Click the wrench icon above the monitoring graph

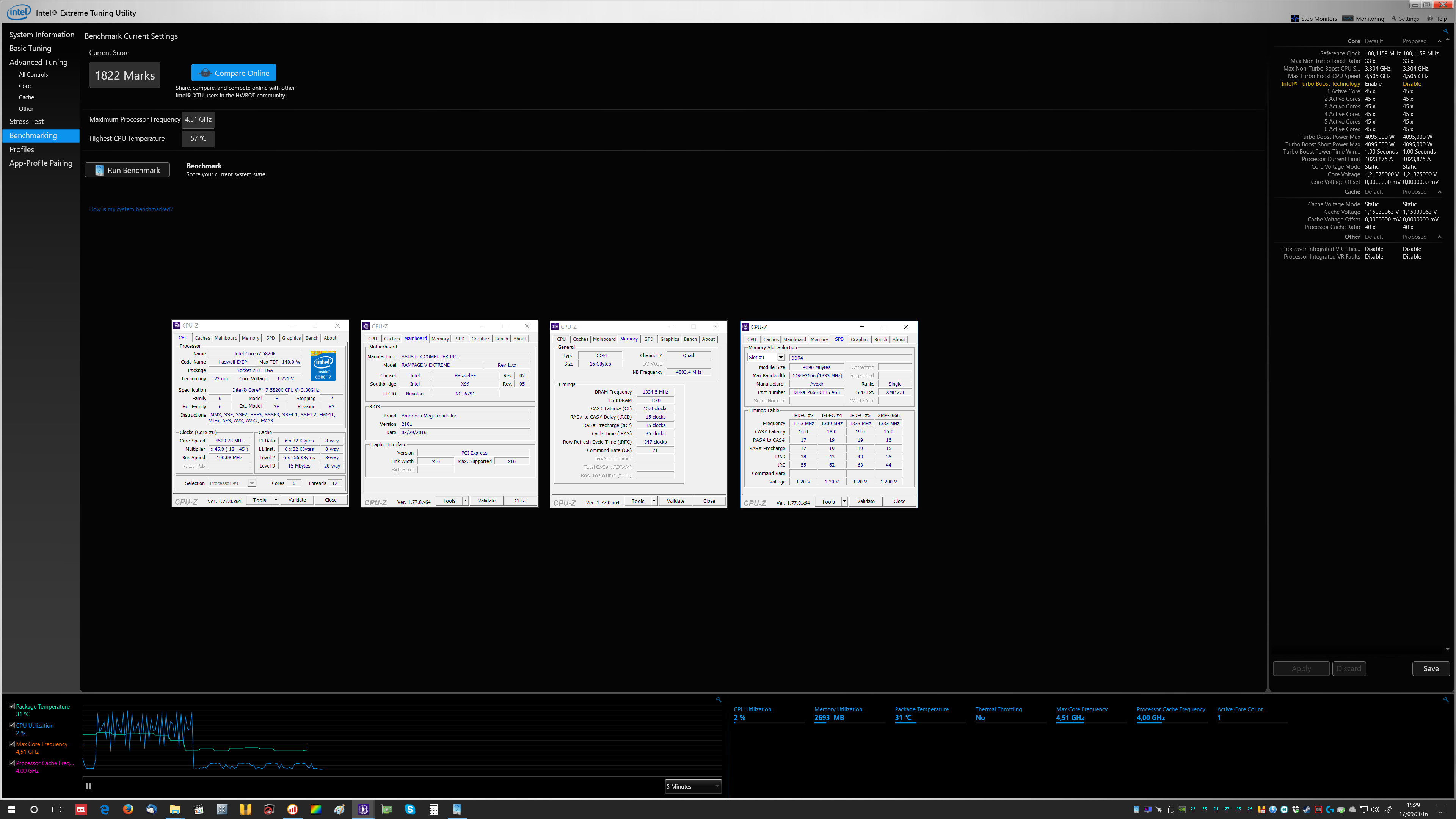click(x=719, y=699)
